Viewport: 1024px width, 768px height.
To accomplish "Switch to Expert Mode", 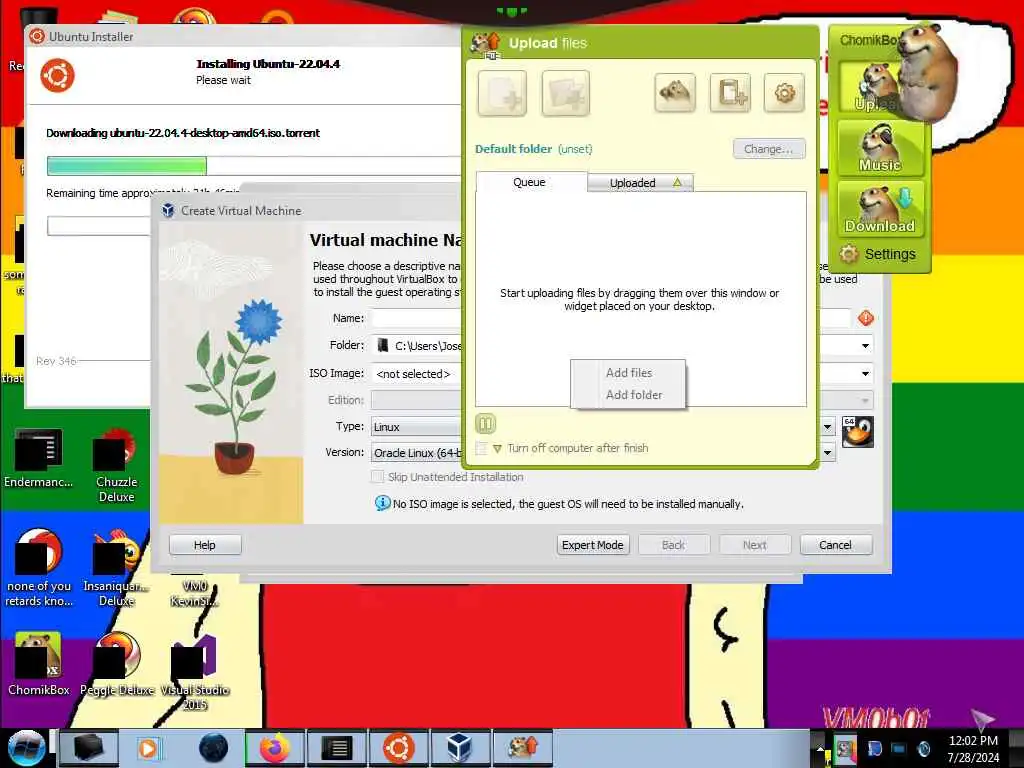I will pyautogui.click(x=592, y=545).
